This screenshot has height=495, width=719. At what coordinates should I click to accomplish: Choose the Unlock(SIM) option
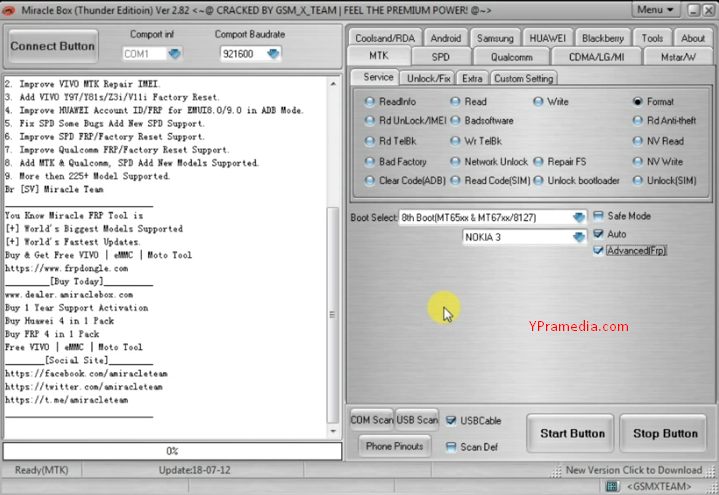[637, 181]
